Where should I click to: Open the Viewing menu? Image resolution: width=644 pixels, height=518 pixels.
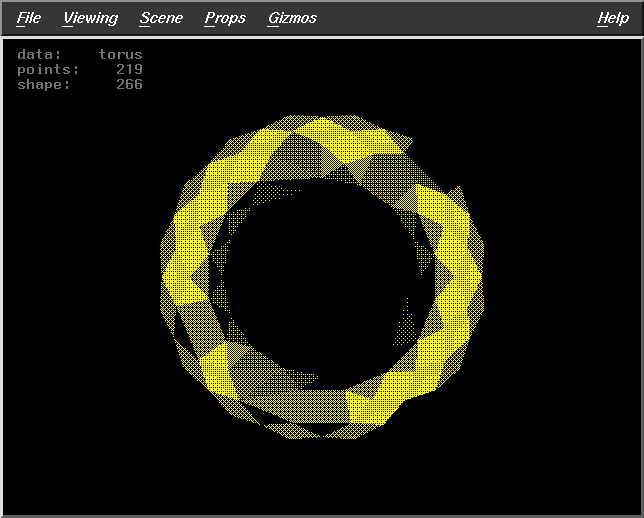coord(90,18)
